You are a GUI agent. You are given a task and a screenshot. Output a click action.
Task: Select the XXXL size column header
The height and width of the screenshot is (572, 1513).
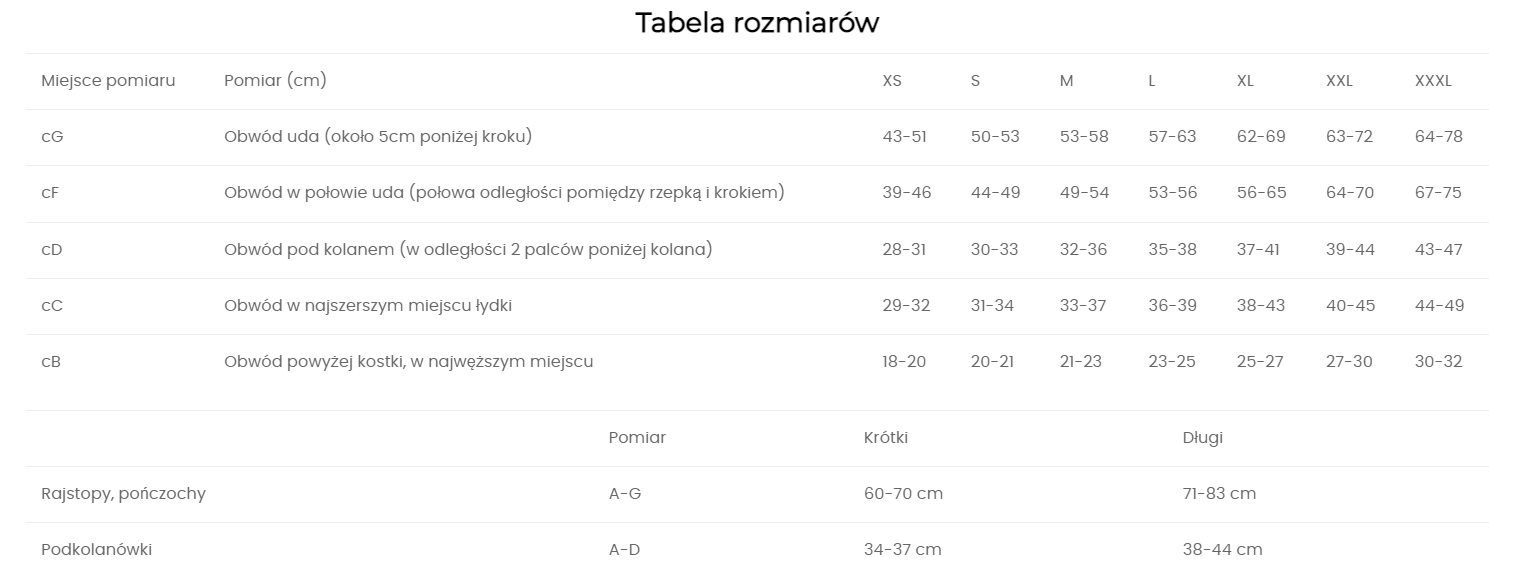1433,81
